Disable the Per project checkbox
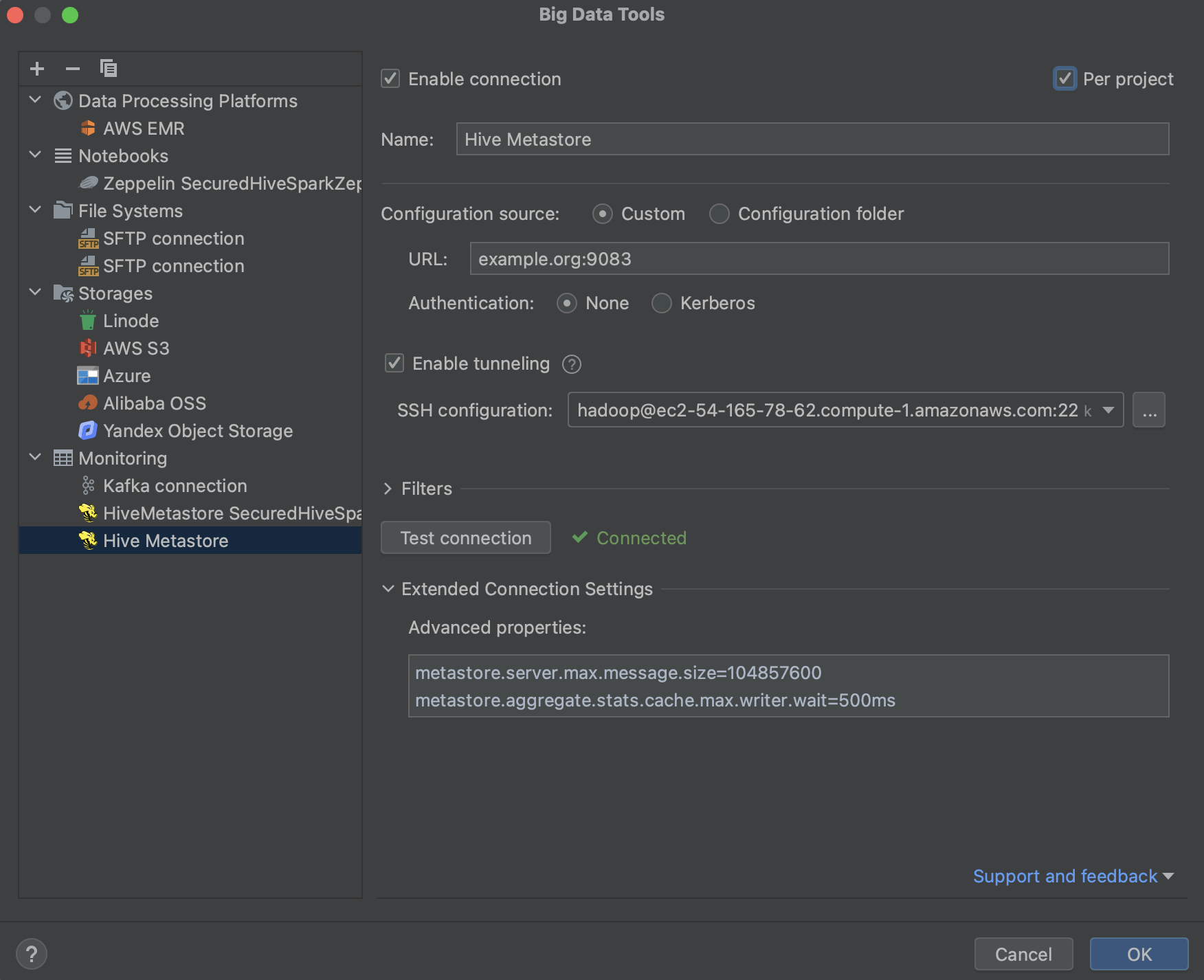 1065,79
